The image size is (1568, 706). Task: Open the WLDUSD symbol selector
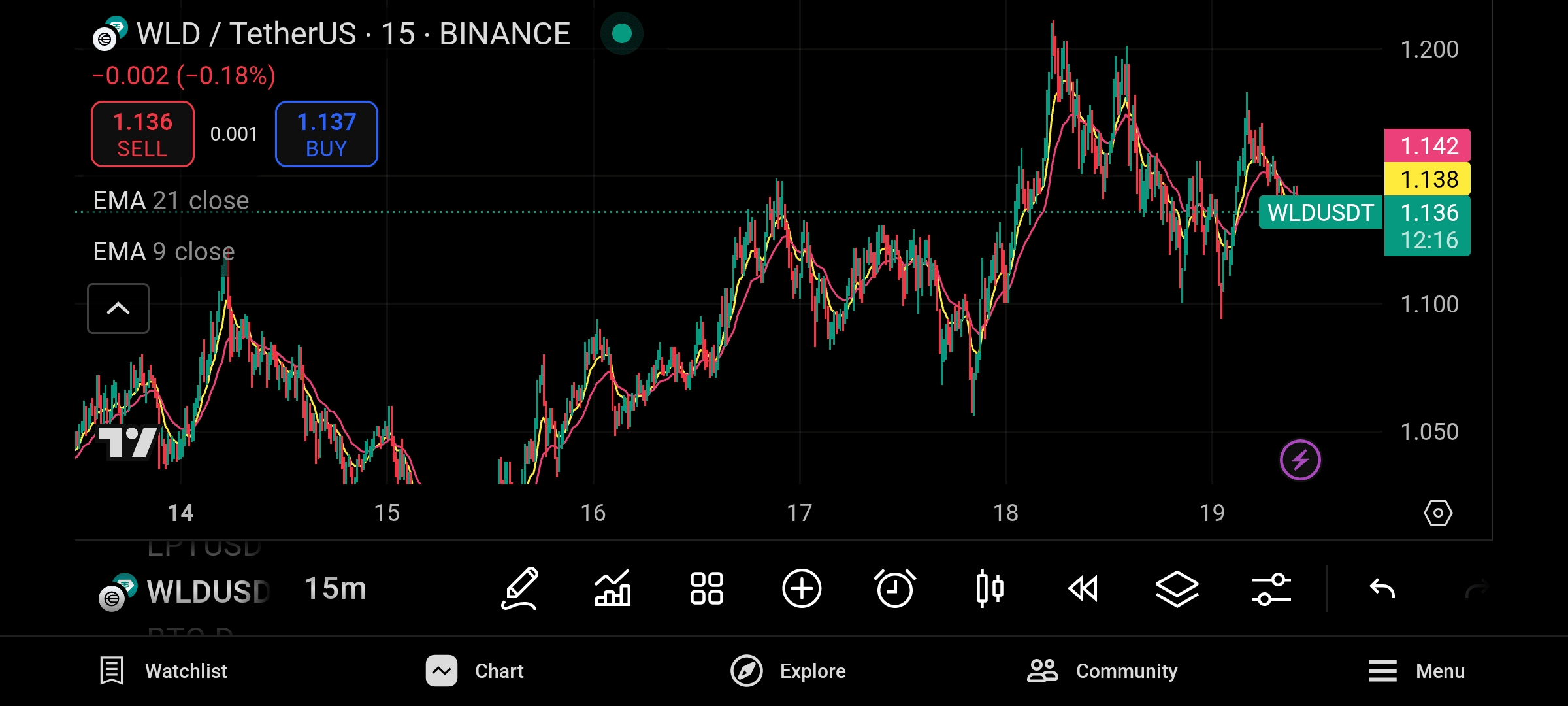click(x=185, y=591)
